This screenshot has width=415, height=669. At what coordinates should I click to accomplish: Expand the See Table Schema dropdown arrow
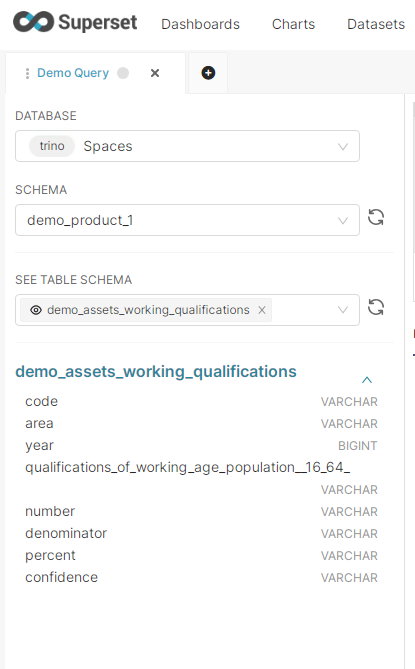click(x=342, y=310)
